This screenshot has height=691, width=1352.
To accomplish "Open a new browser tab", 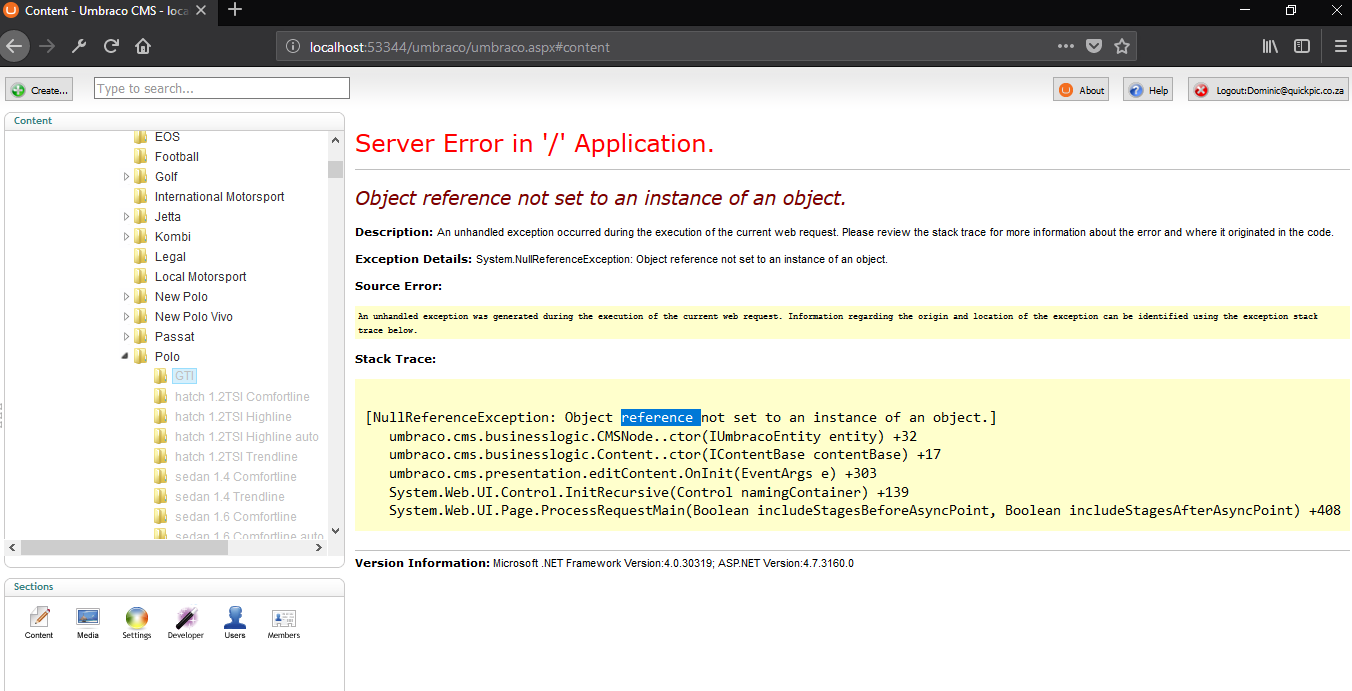I will pyautogui.click(x=235, y=10).
